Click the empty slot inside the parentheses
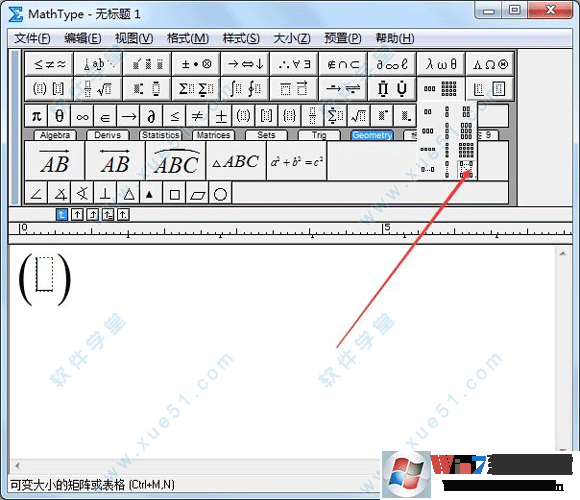580x500 pixels. (45, 274)
